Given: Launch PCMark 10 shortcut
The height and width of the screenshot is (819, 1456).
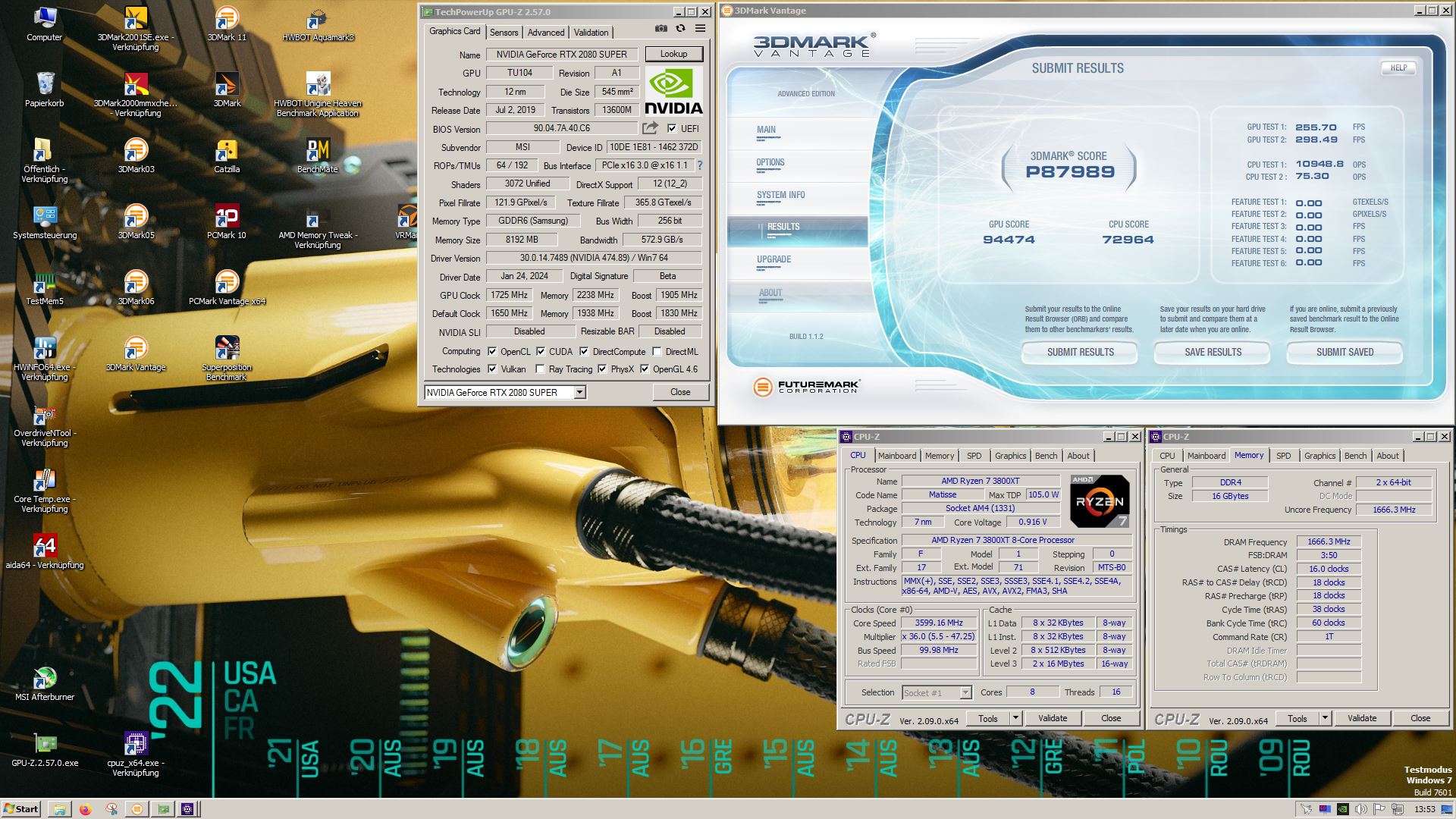Looking at the screenshot, I should pos(227,221).
